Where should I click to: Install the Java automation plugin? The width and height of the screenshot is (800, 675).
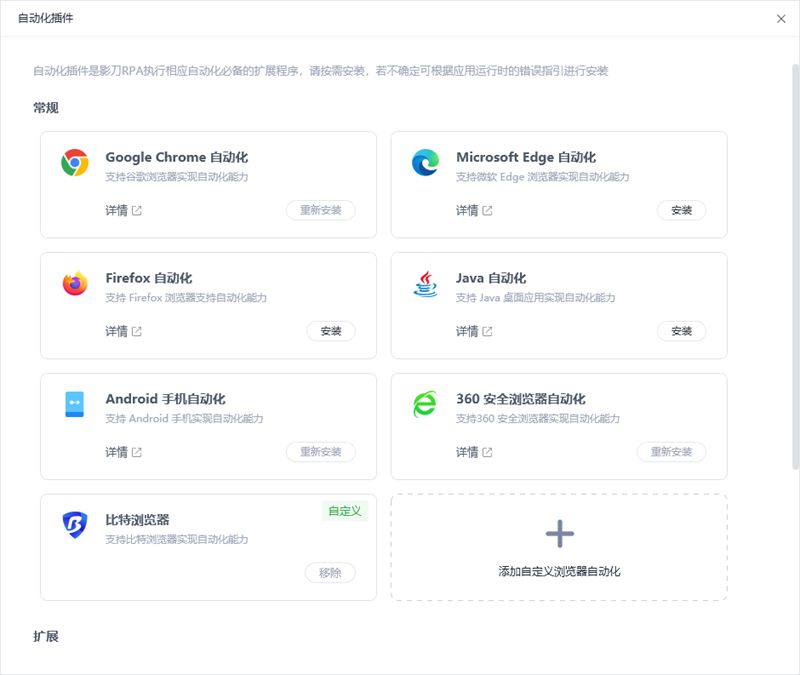pos(681,331)
